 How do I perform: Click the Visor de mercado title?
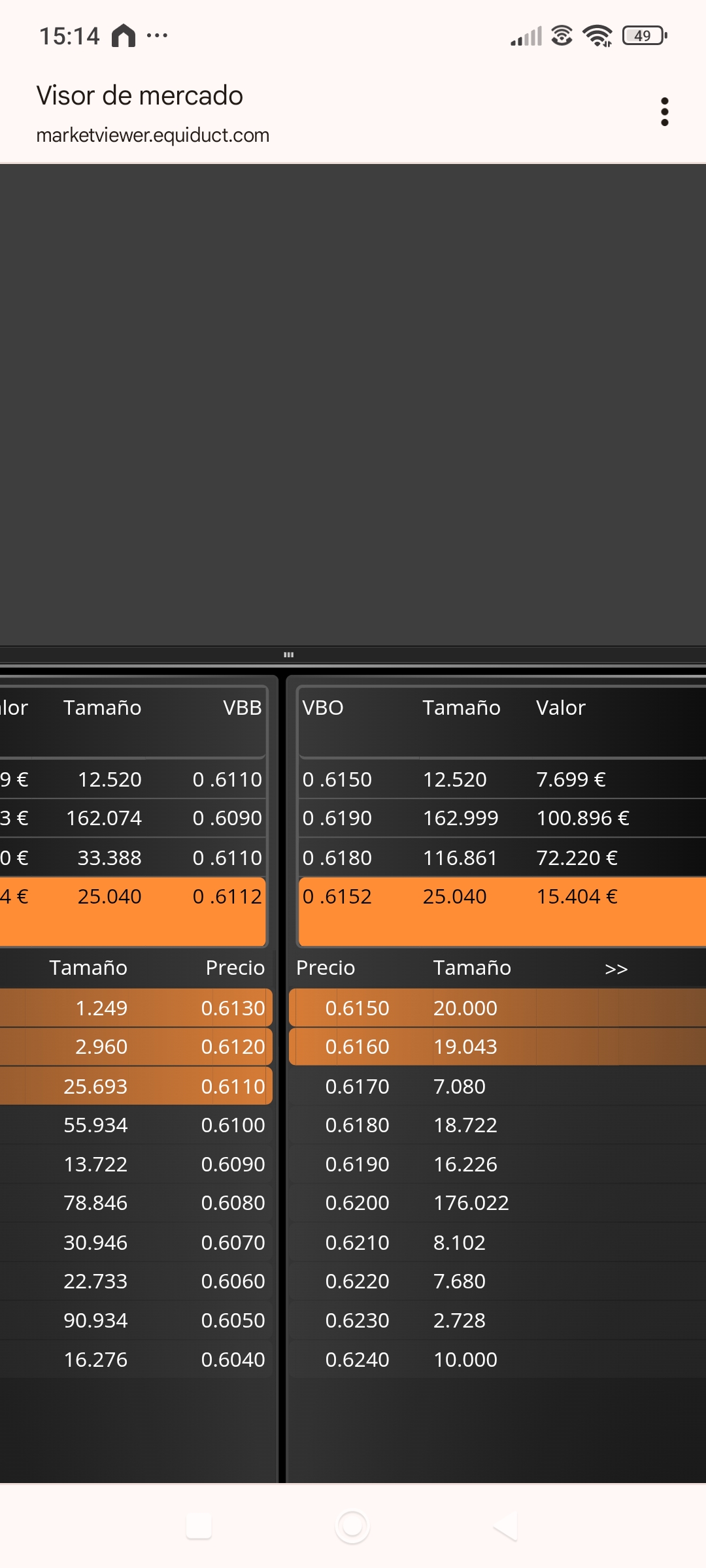(x=139, y=95)
